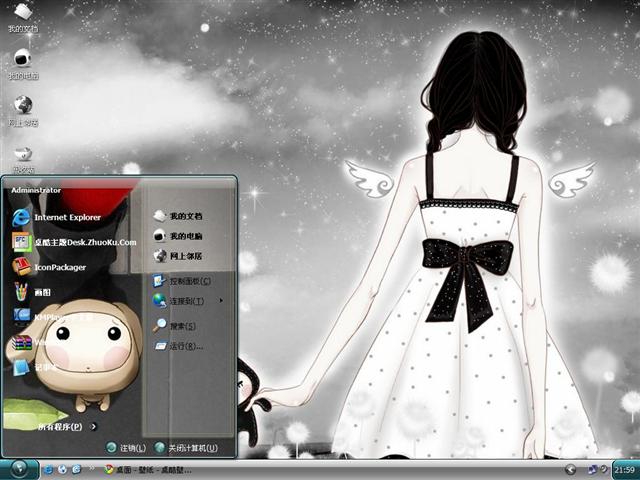Open Internet Explorer from the Start menu
The height and width of the screenshot is (480, 640).
57,217
